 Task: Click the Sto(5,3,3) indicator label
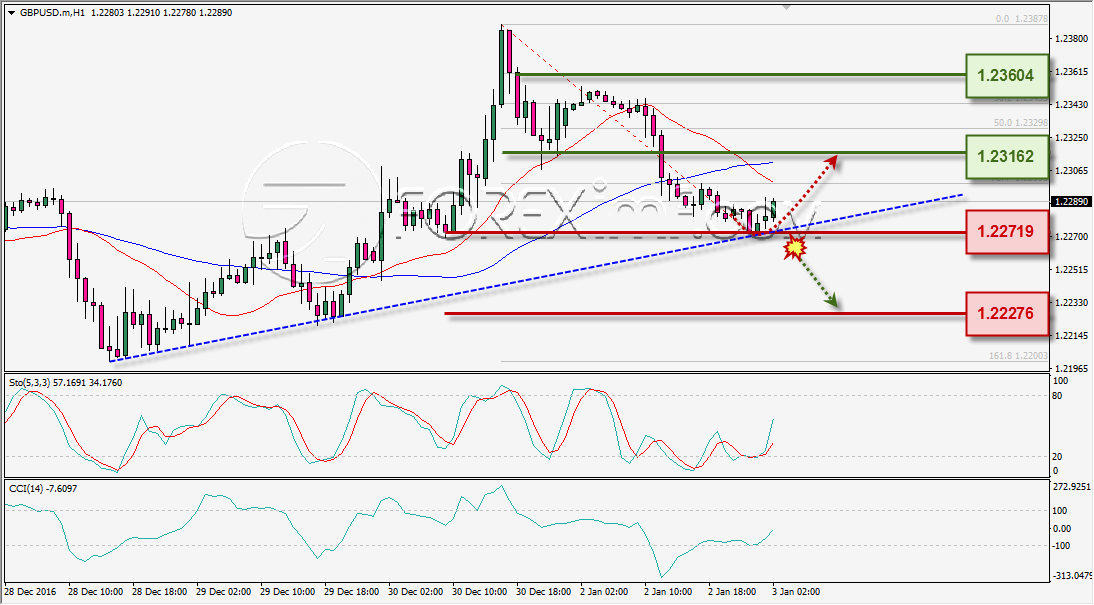pyautogui.click(x=27, y=382)
